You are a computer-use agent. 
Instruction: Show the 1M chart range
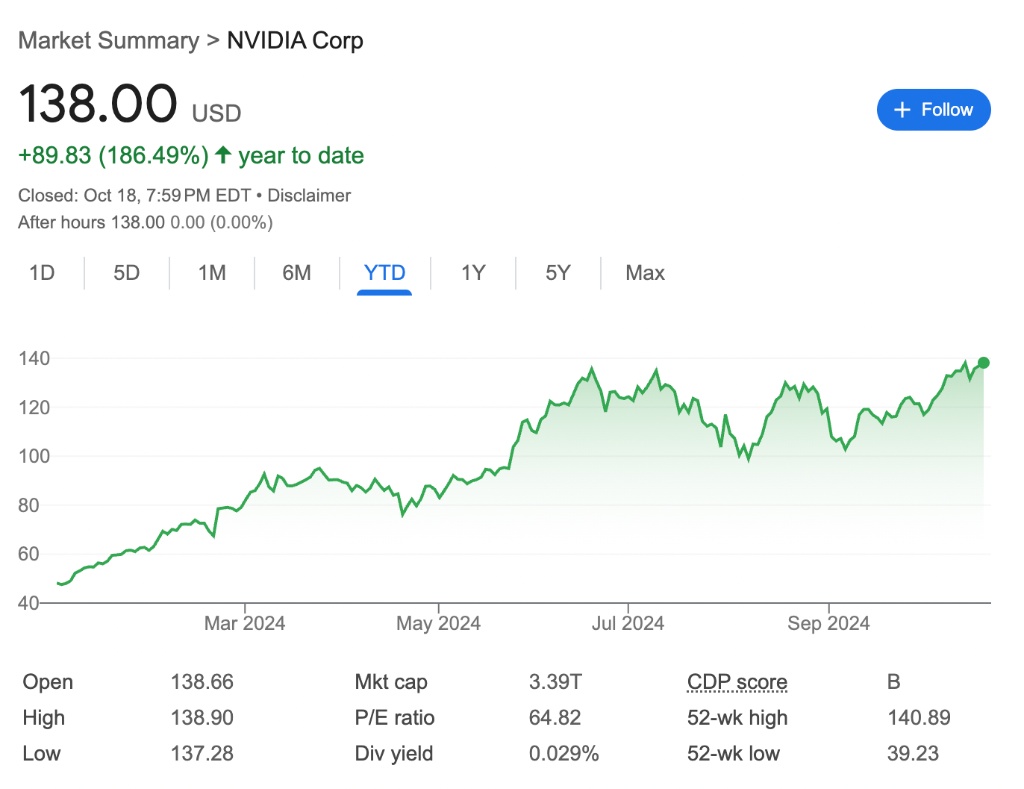pyautogui.click(x=212, y=273)
